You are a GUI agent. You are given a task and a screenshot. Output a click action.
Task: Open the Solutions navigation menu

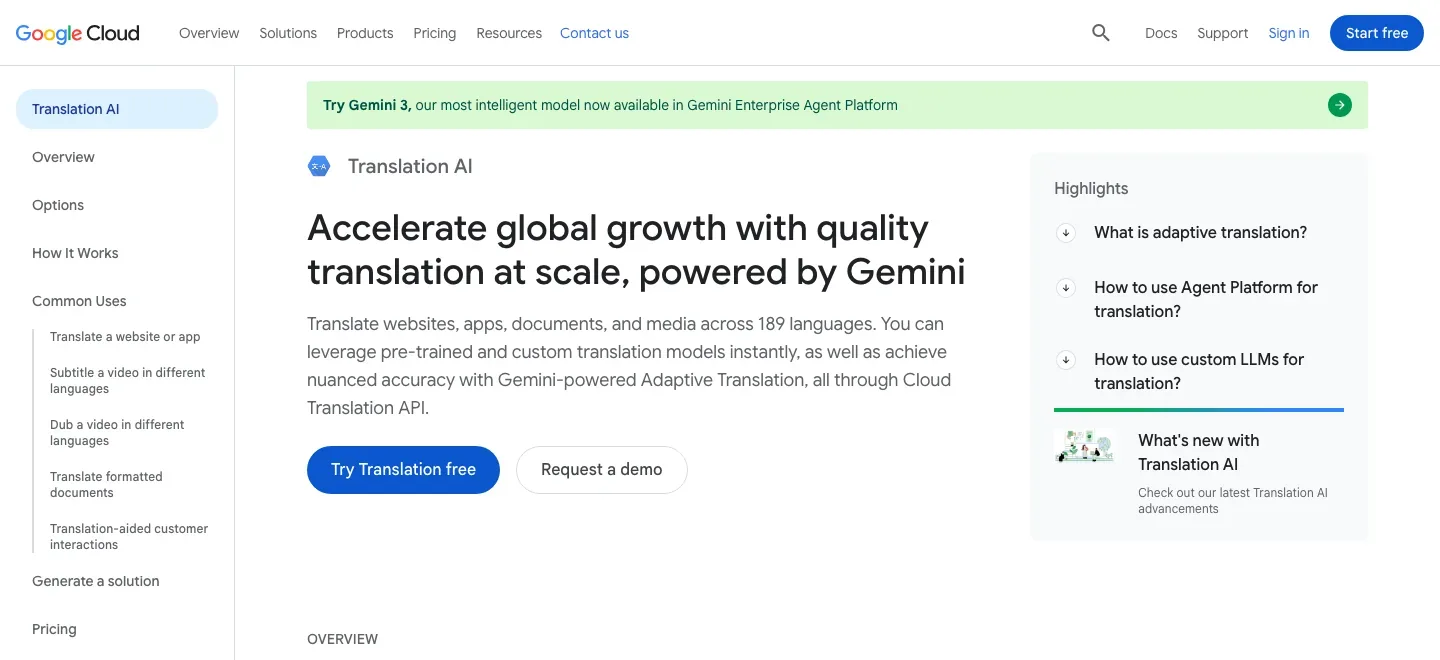coord(288,33)
